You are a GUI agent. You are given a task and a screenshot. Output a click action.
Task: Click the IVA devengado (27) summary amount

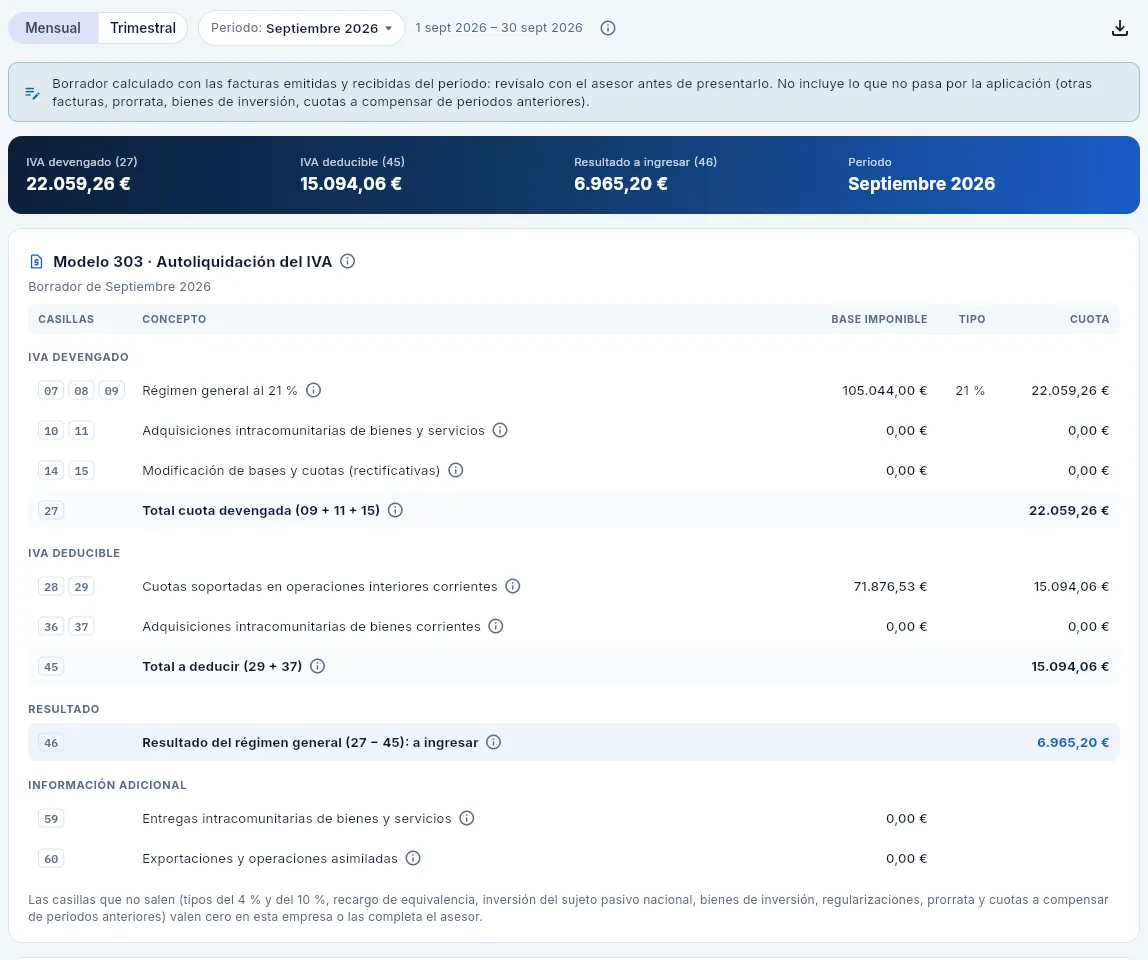tap(78, 184)
